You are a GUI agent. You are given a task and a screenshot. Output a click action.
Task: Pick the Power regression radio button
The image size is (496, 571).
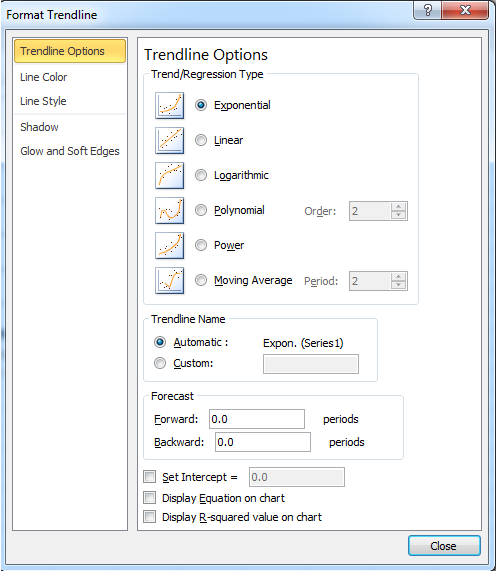pos(201,245)
